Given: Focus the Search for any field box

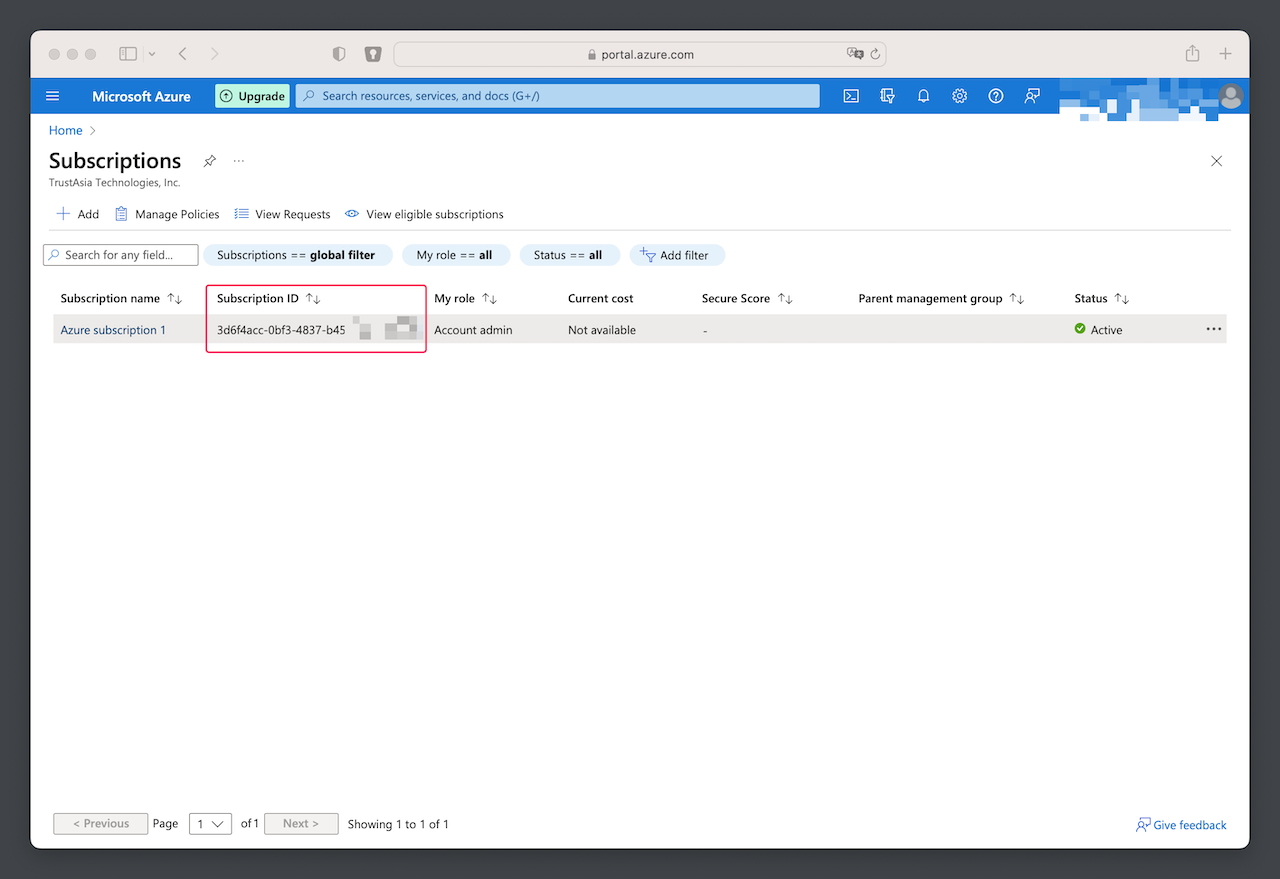Looking at the screenshot, I should coord(121,255).
